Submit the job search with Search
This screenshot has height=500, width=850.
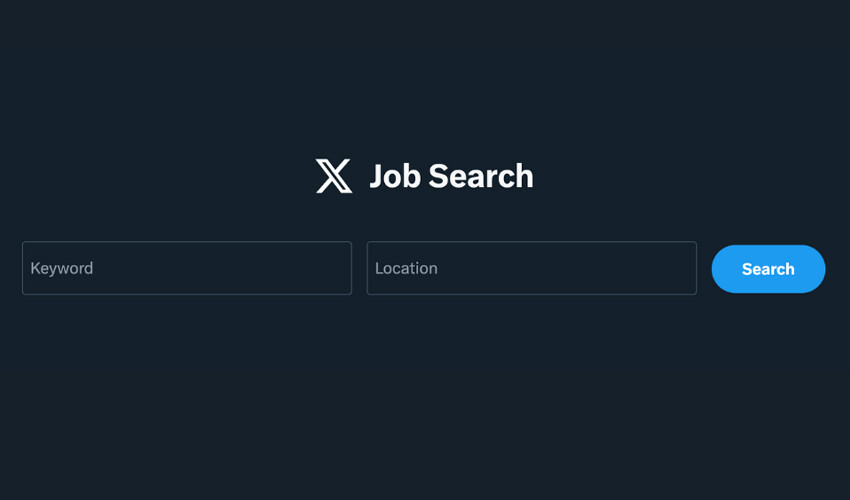point(768,269)
